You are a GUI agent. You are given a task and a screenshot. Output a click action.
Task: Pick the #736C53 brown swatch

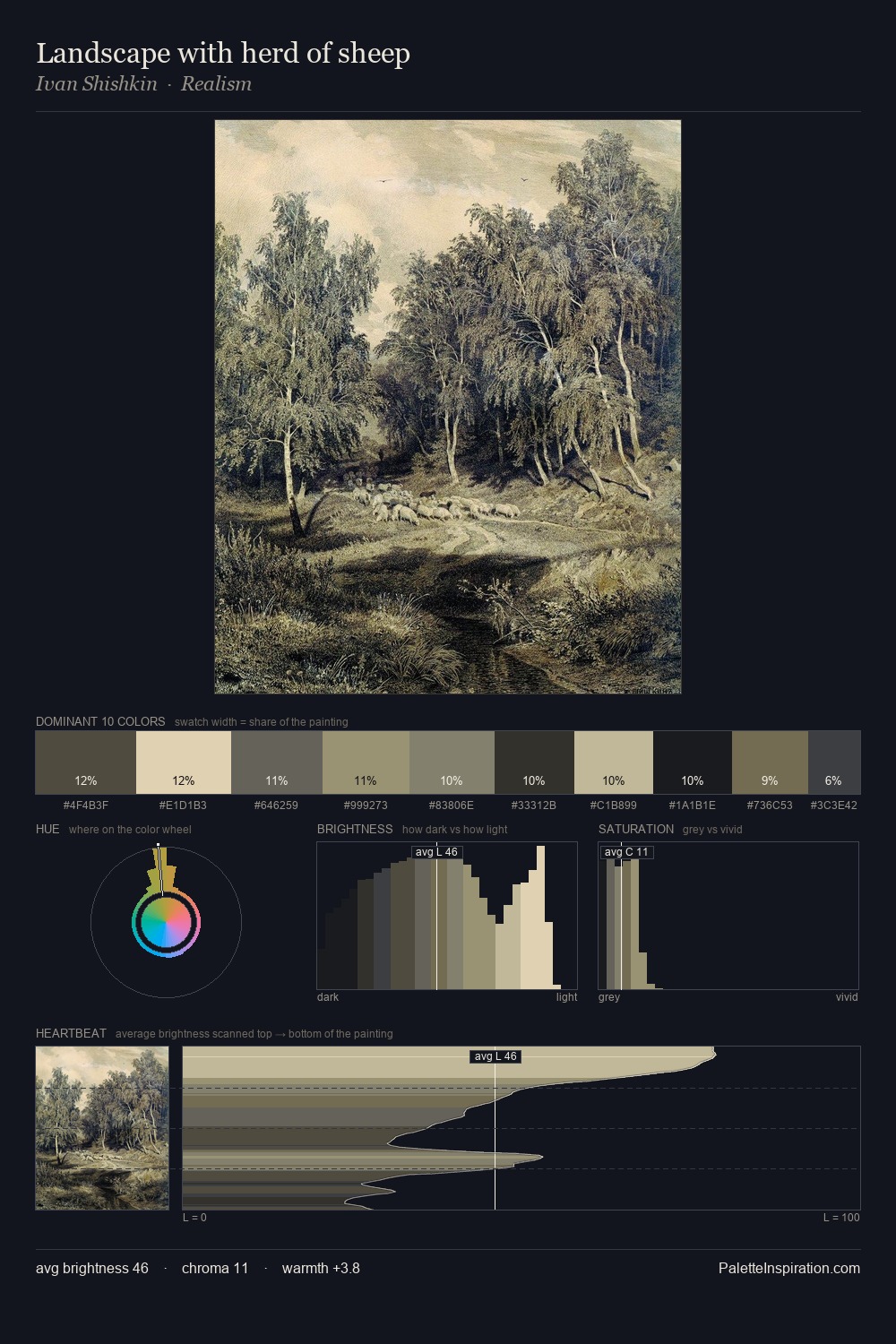point(770,762)
